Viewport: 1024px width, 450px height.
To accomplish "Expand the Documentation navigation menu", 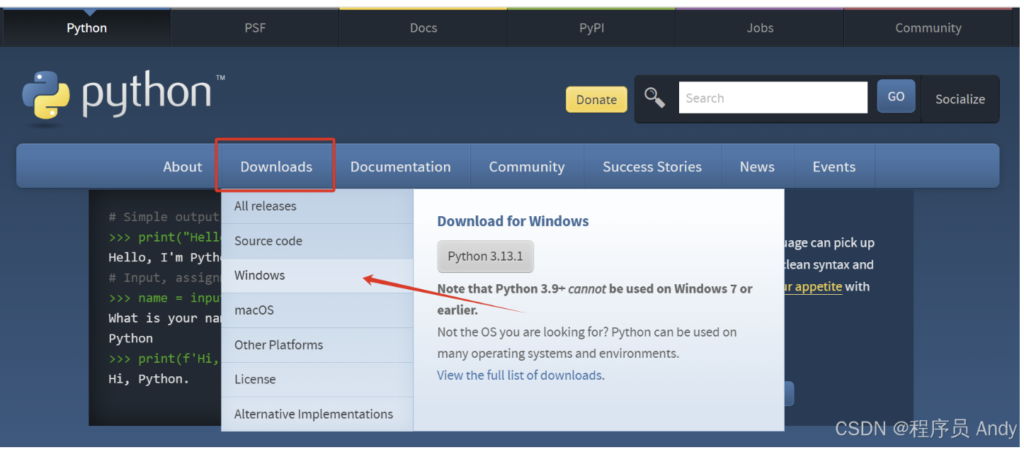I will pyautogui.click(x=400, y=167).
